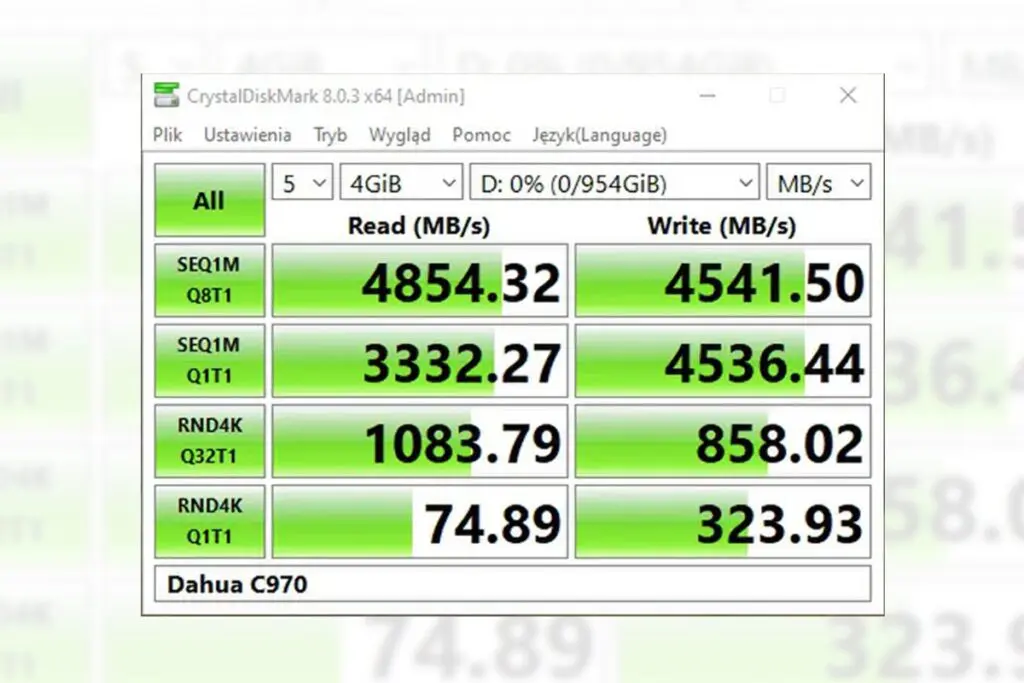
Task: Open the test size dropdown showing 4GiB
Action: click(401, 182)
